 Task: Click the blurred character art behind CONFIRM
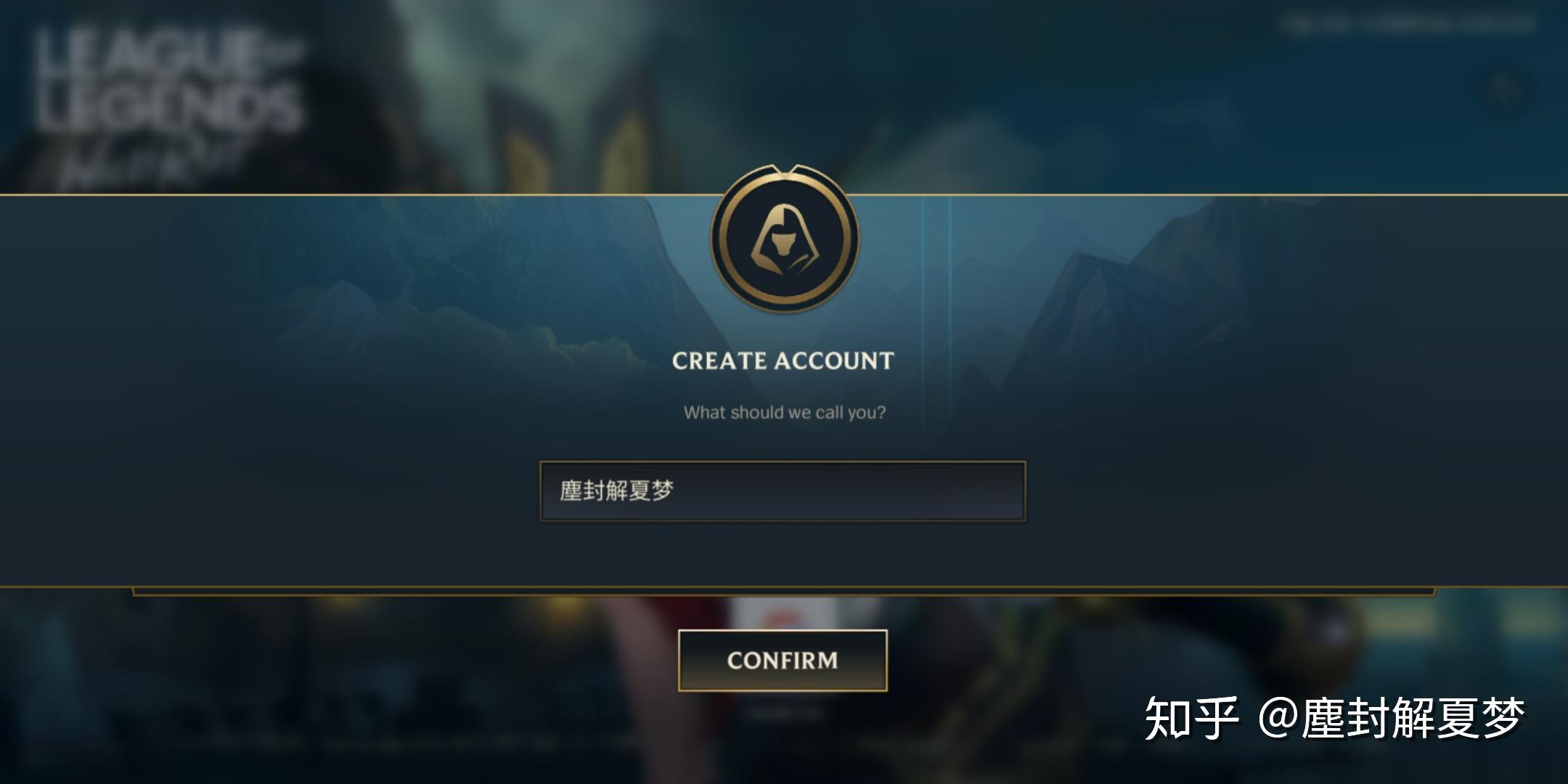click(x=639, y=653)
